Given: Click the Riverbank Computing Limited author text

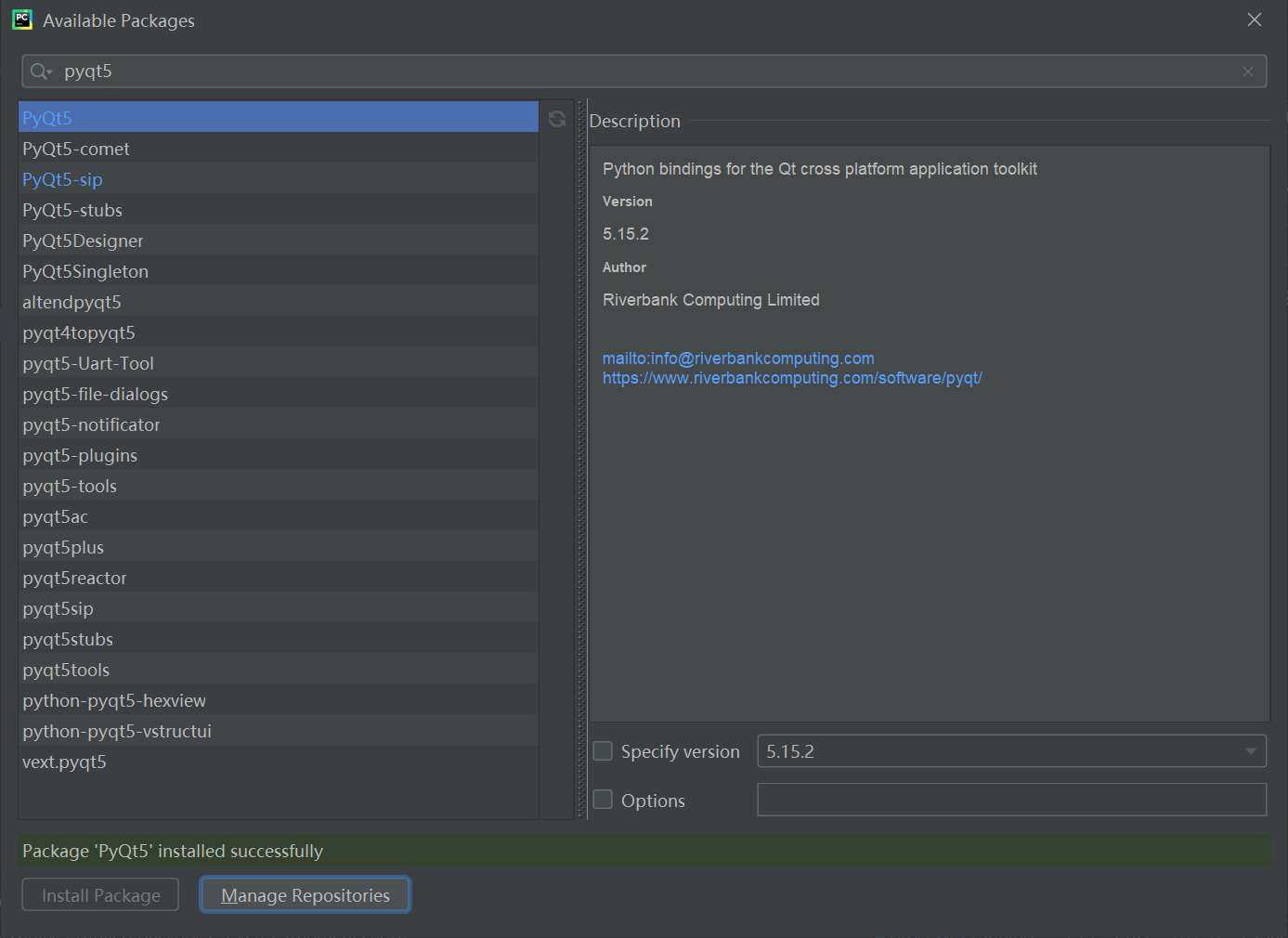Looking at the screenshot, I should [711, 300].
